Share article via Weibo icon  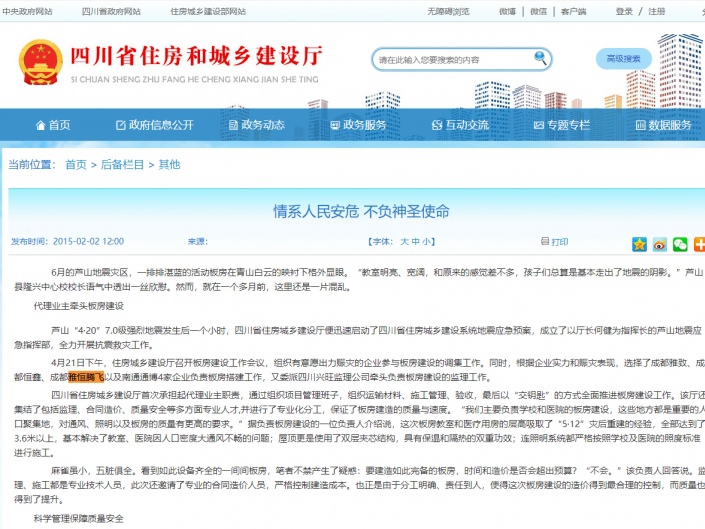tap(660, 244)
